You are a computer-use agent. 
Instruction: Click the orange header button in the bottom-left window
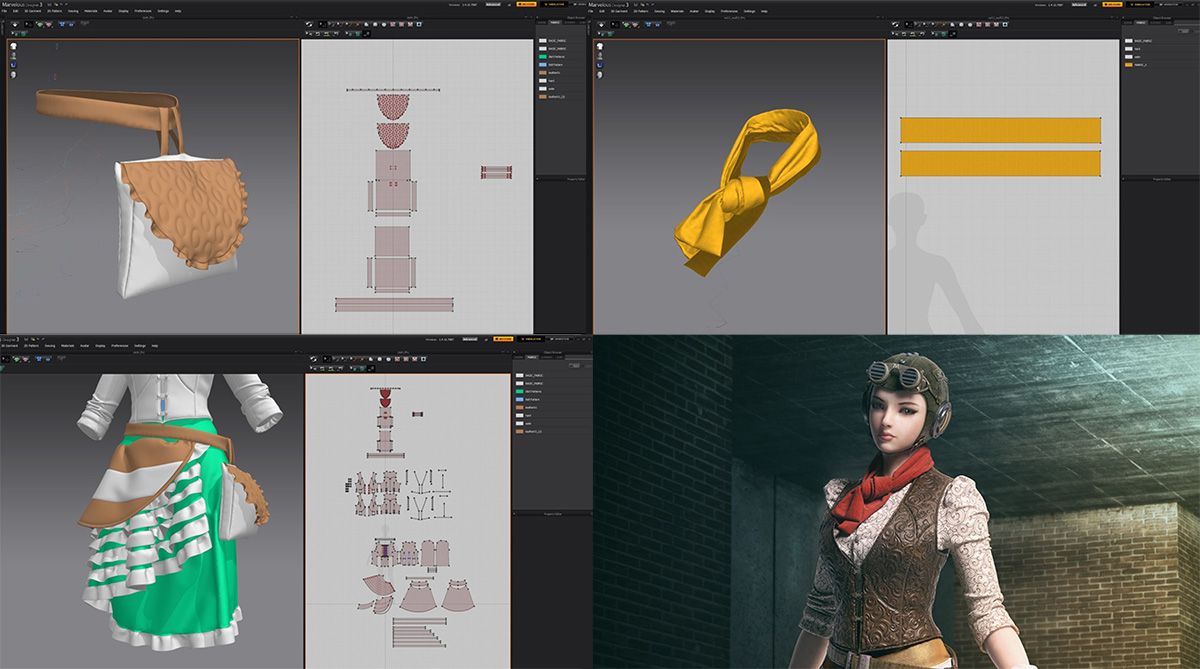[x=505, y=339]
